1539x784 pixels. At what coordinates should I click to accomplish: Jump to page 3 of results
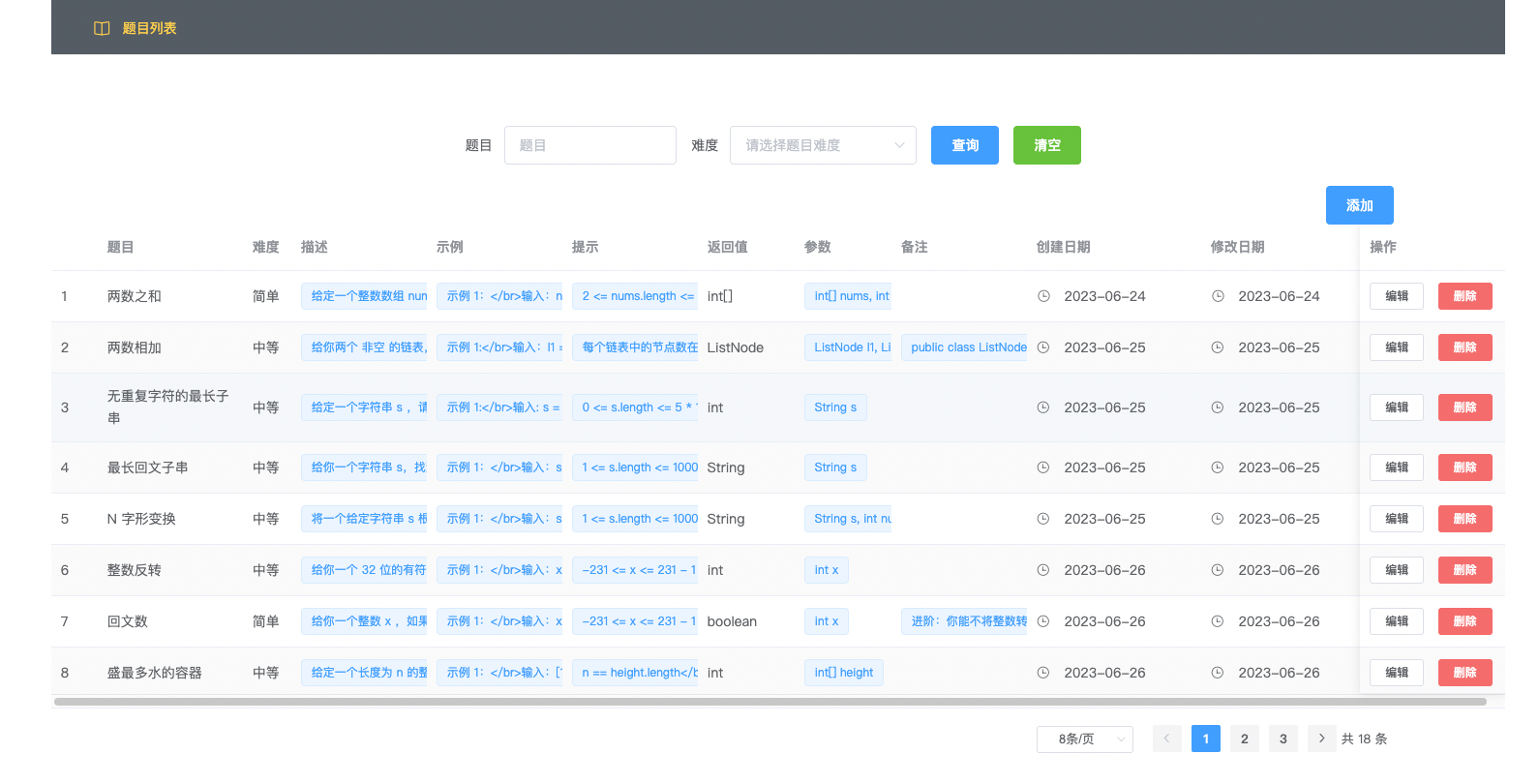[1282, 739]
